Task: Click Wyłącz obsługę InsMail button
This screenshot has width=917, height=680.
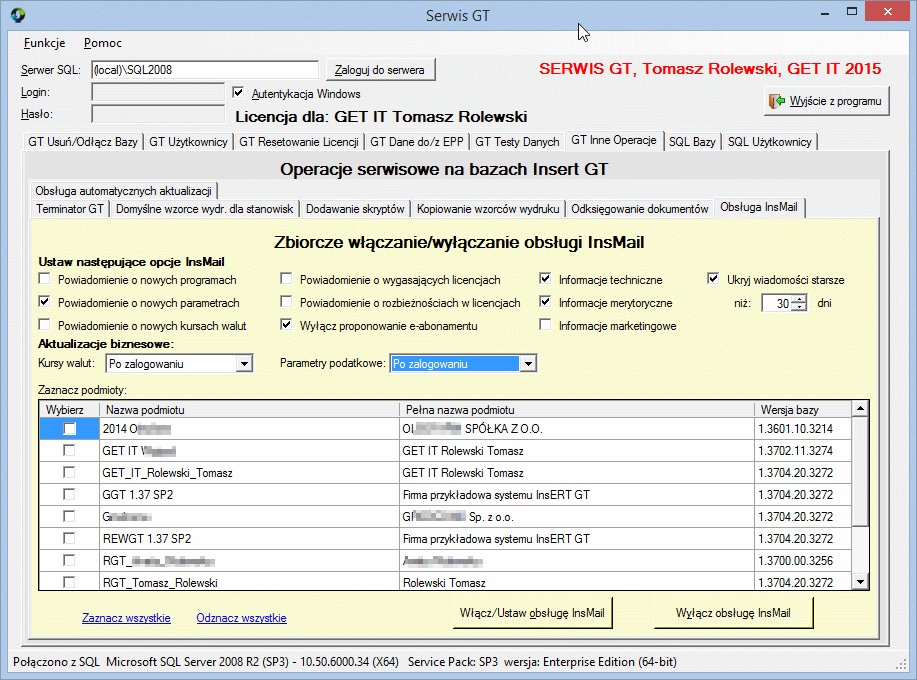Action: pos(733,613)
